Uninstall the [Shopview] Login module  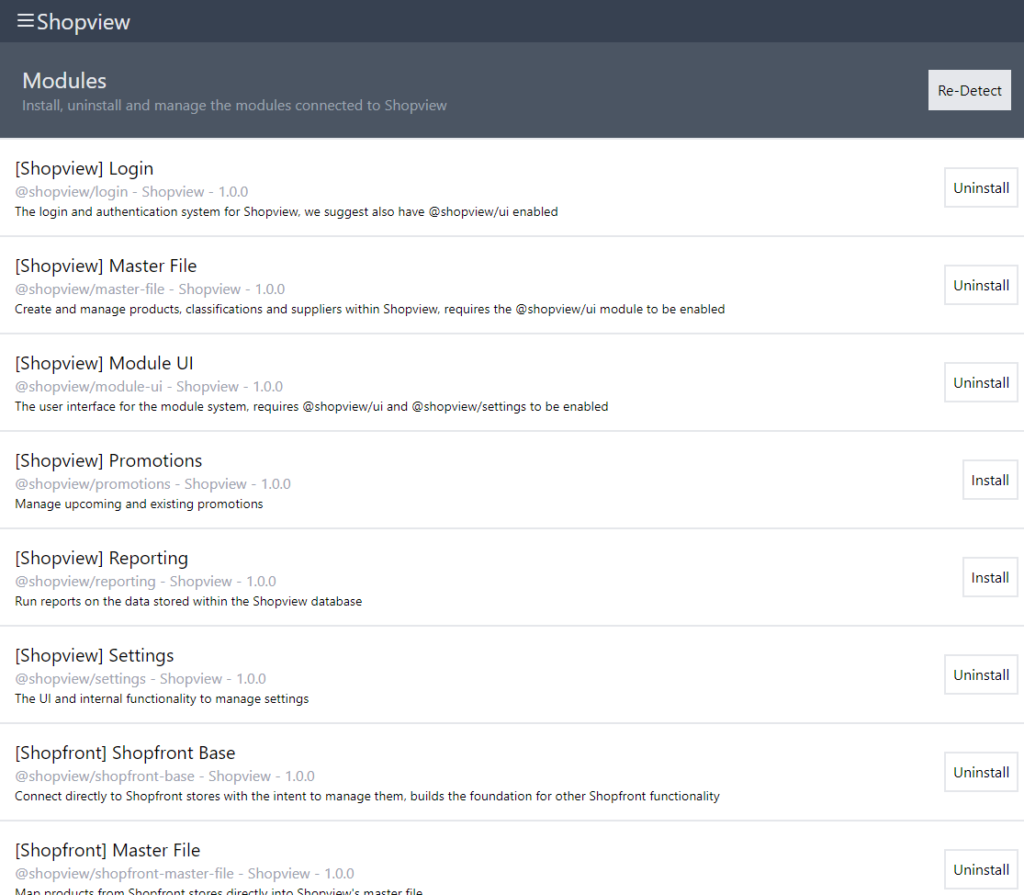click(x=980, y=188)
